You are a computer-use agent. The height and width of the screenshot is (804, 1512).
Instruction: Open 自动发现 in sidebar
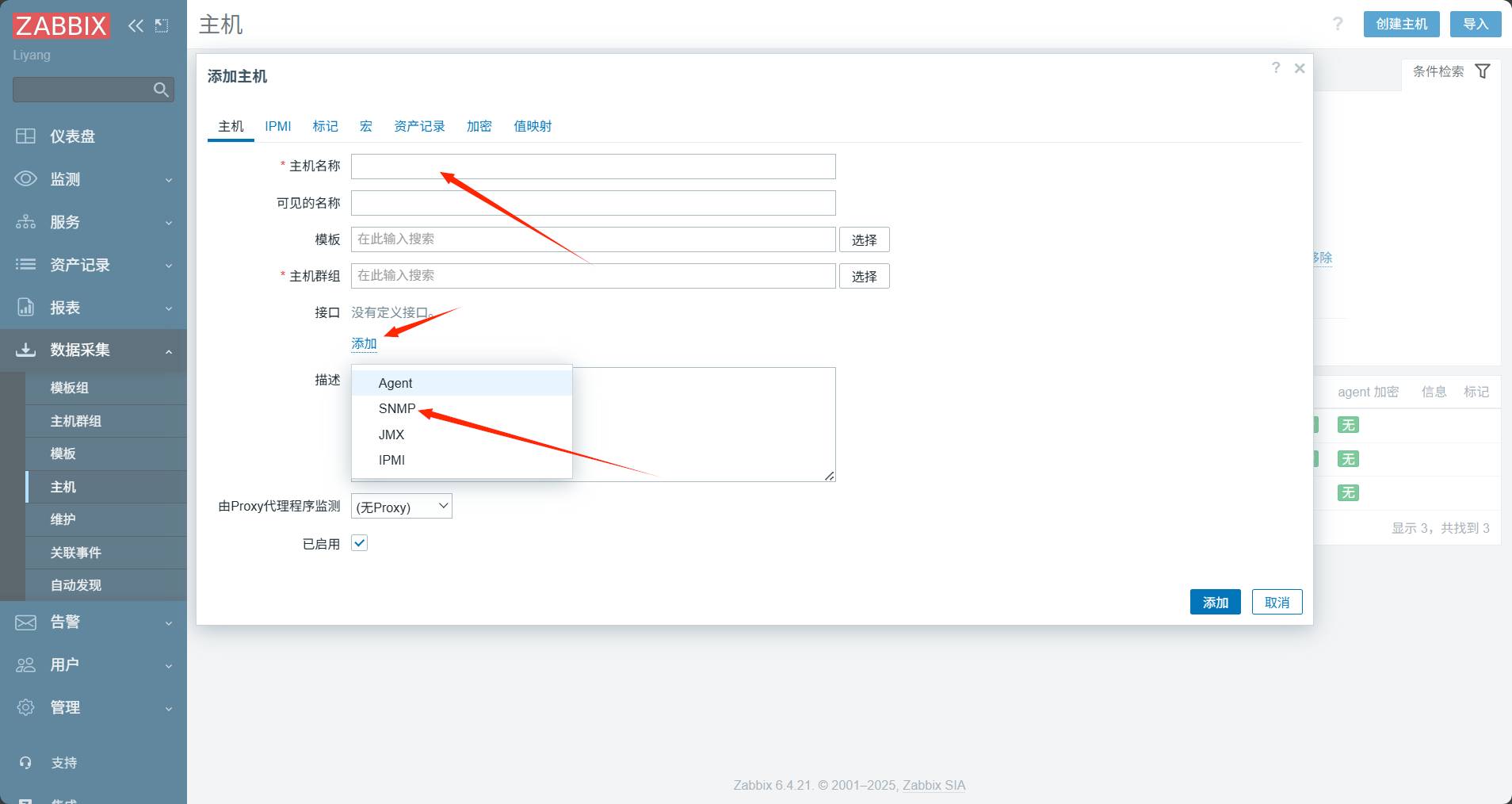106,585
